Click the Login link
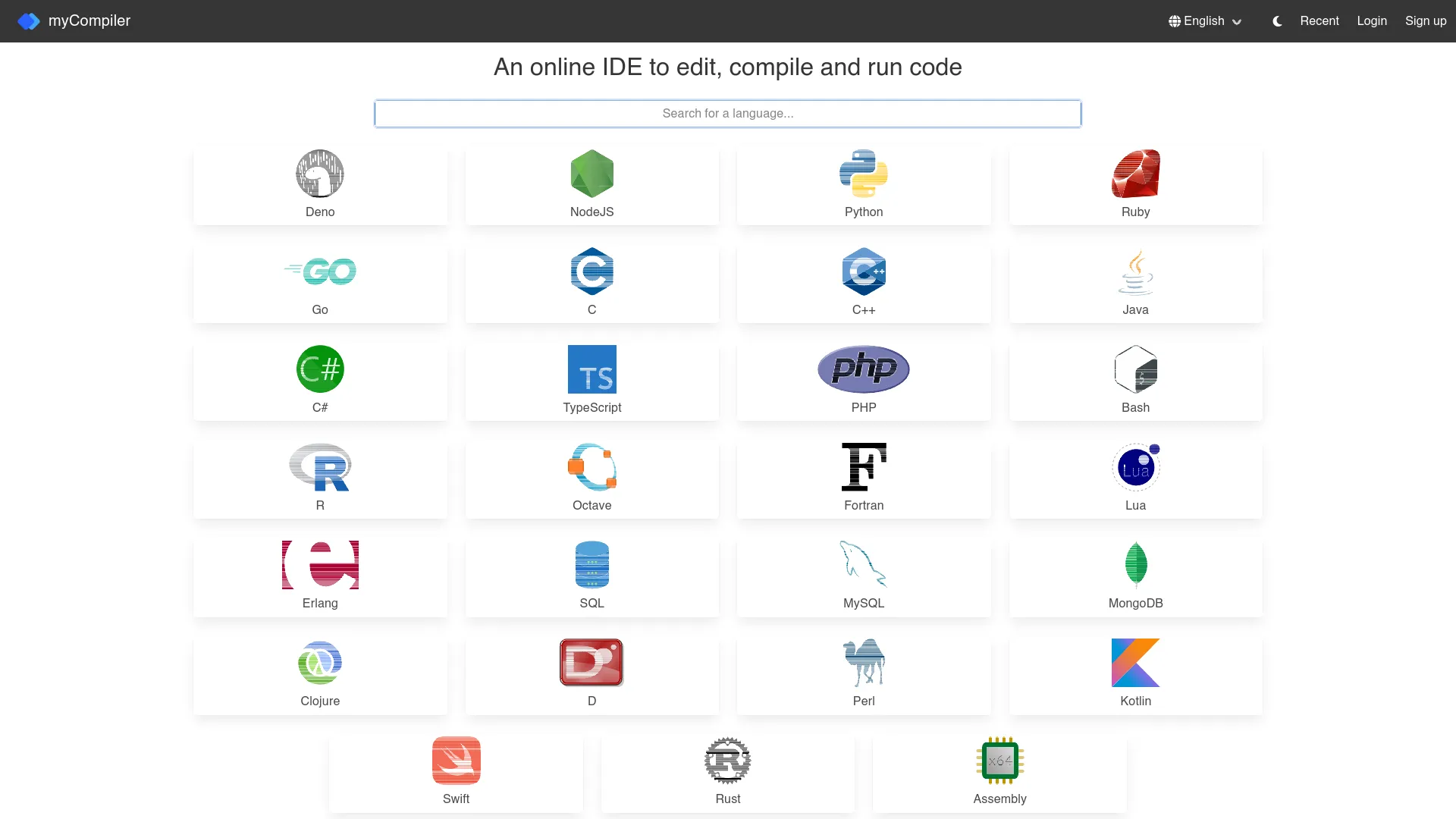The height and width of the screenshot is (819, 1456). coord(1372,21)
